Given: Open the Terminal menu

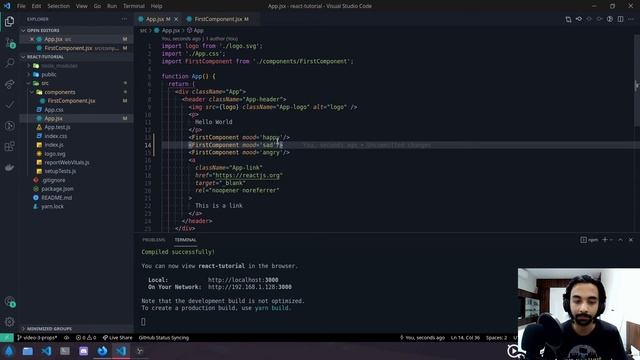Looking at the screenshot, I should (x=134, y=6).
